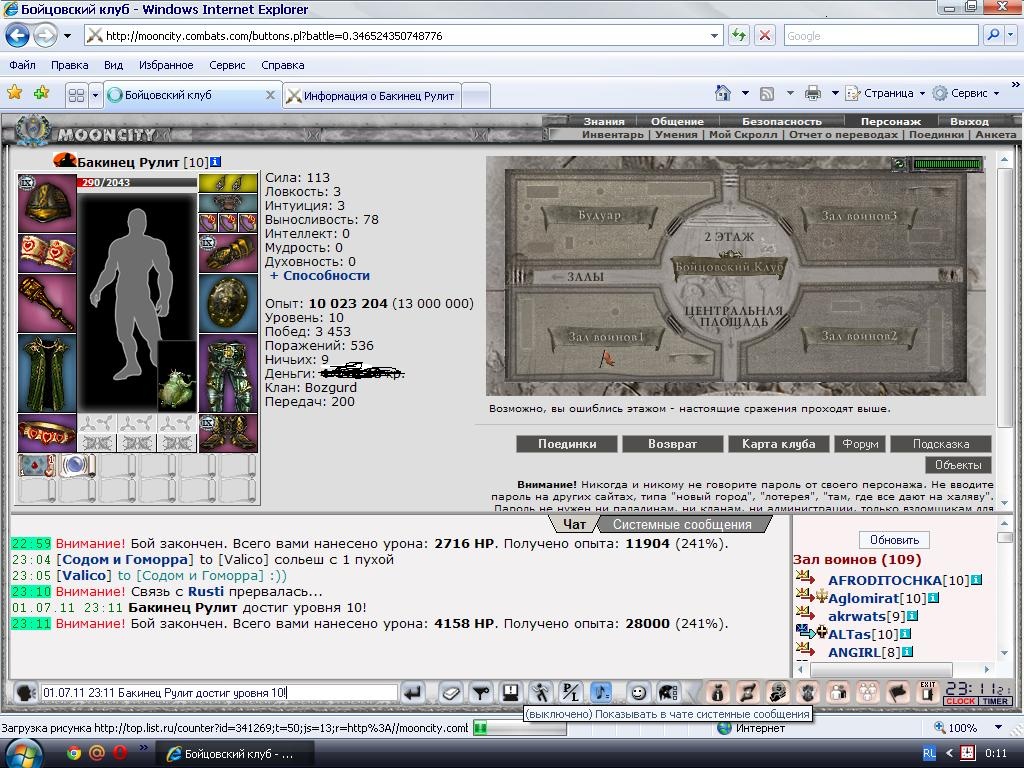The width and height of the screenshot is (1024, 768).
Task: Click the speaking head icon left of chat input
Action: coord(25,692)
